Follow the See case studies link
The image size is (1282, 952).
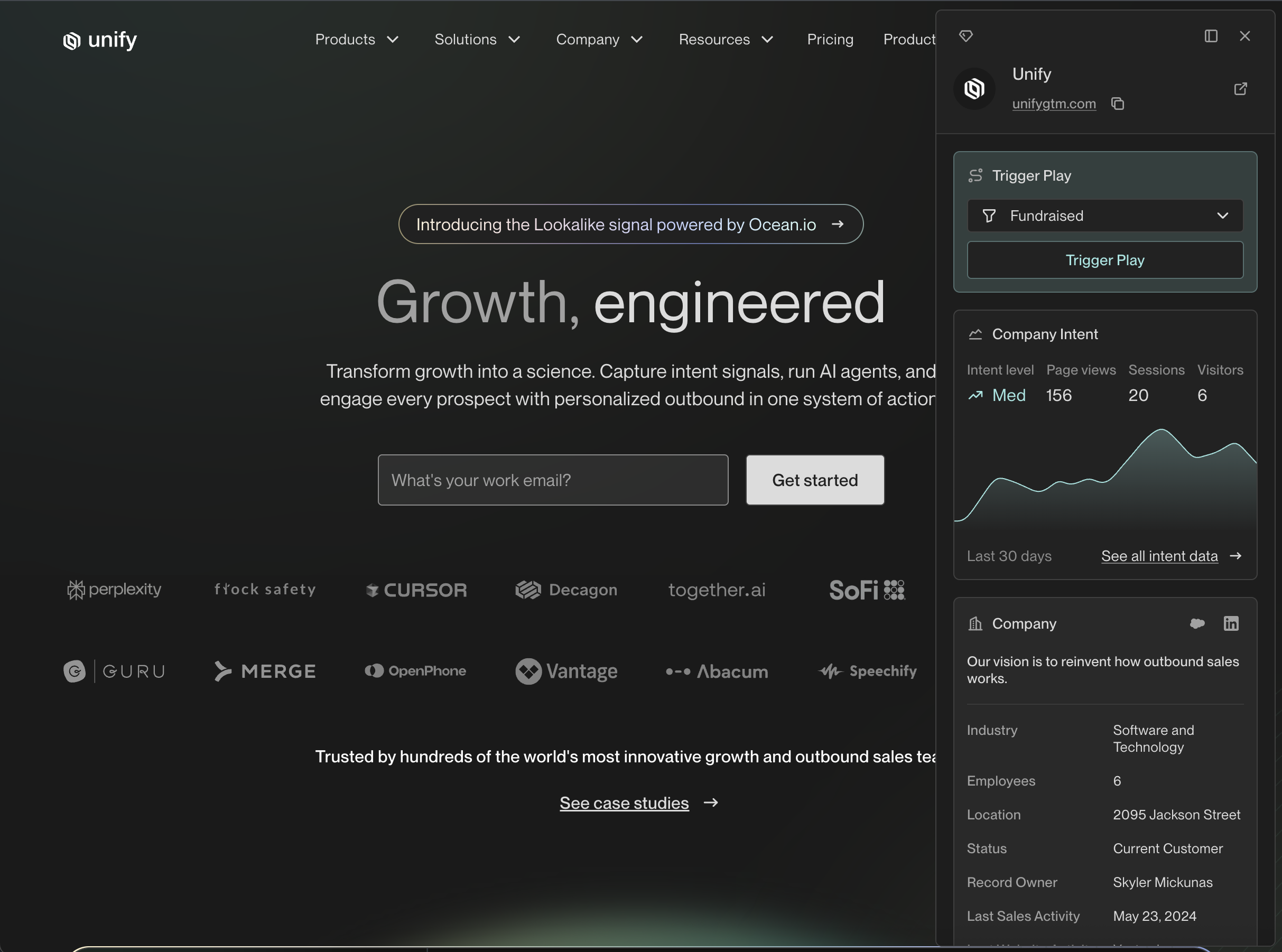pyautogui.click(x=624, y=802)
